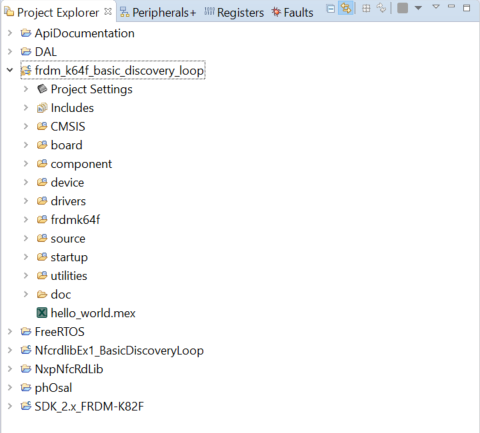The image size is (480, 433).
Task: Click the Project Settings chip icon
Action: point(42,89)
